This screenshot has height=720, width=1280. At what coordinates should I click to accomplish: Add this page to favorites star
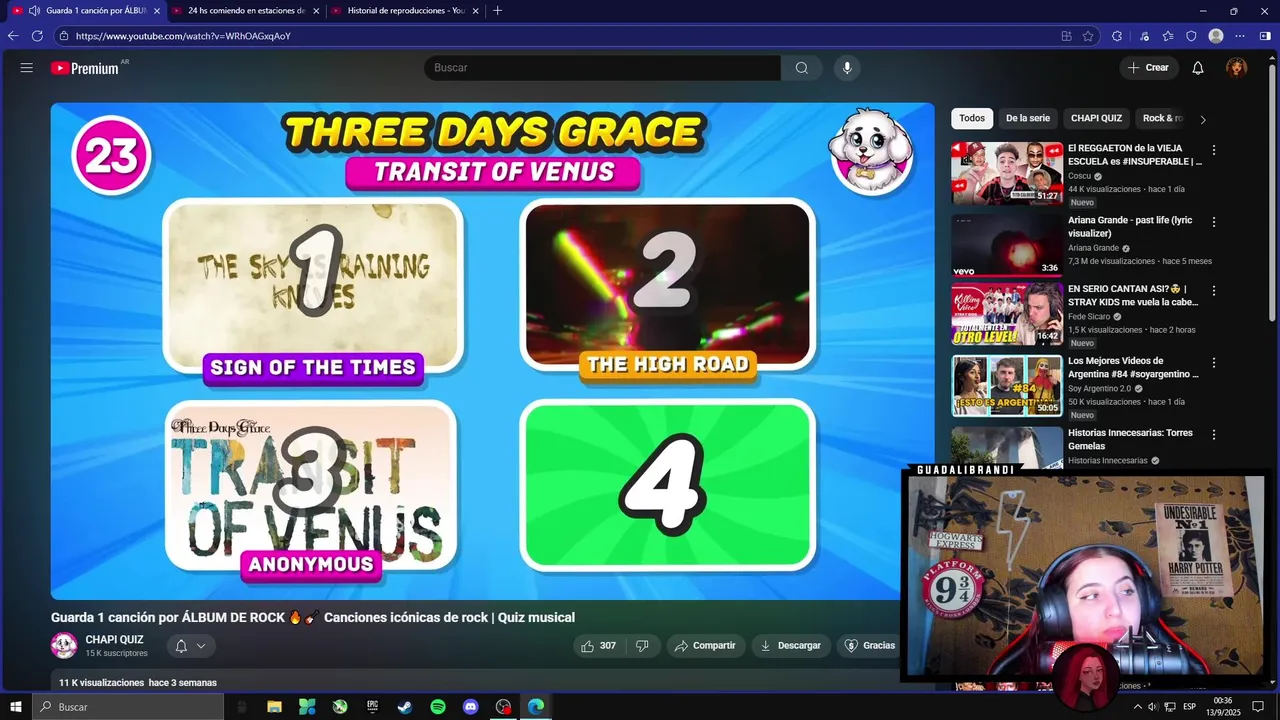1088,36
